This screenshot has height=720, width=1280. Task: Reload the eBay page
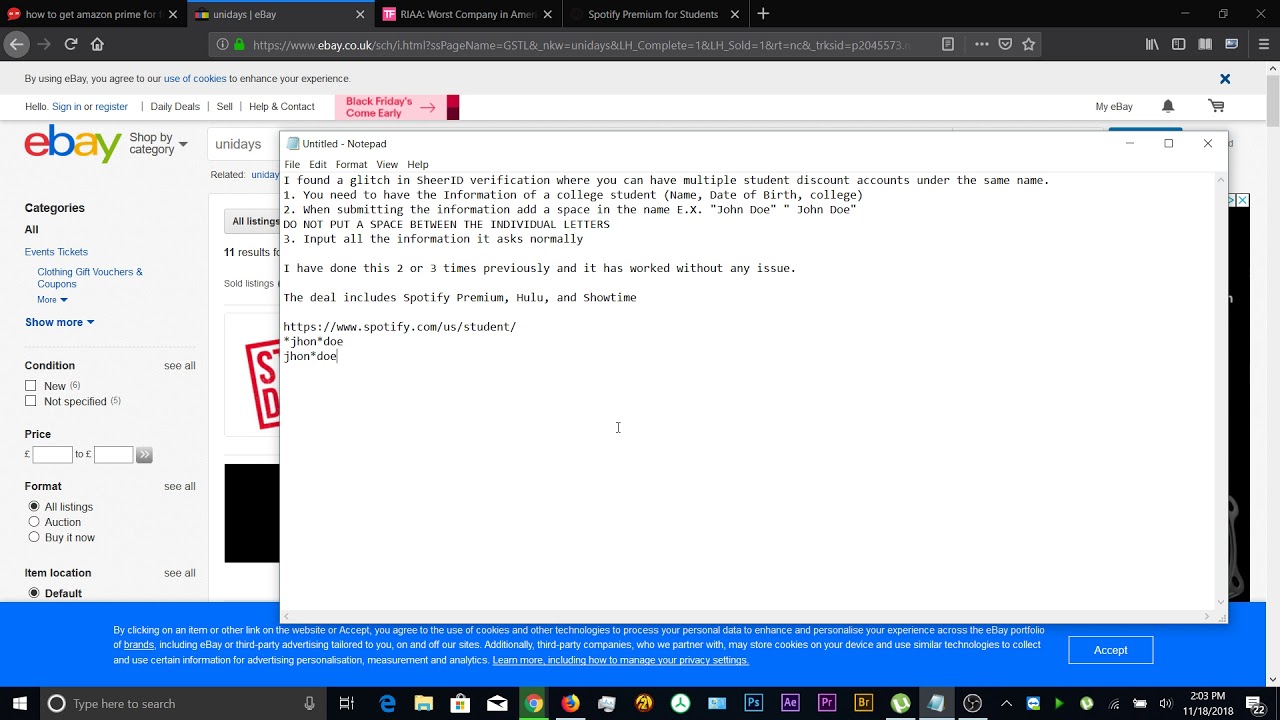click(71, 44)
